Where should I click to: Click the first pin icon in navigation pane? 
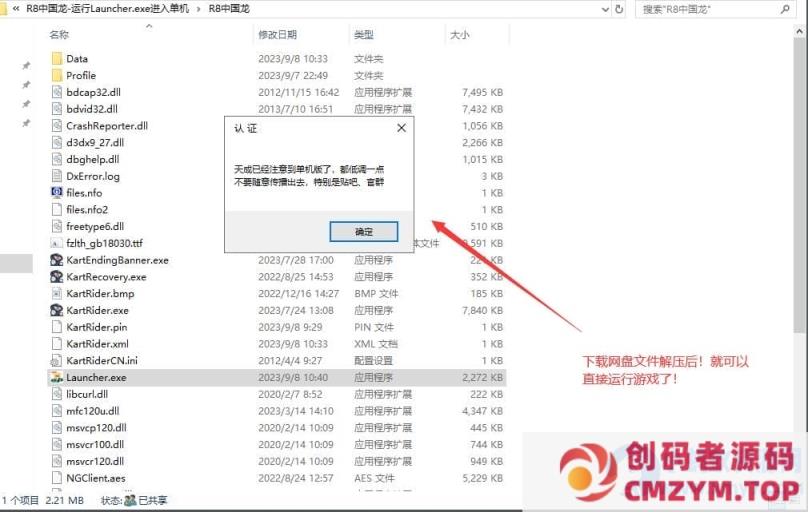coord(26,65)
